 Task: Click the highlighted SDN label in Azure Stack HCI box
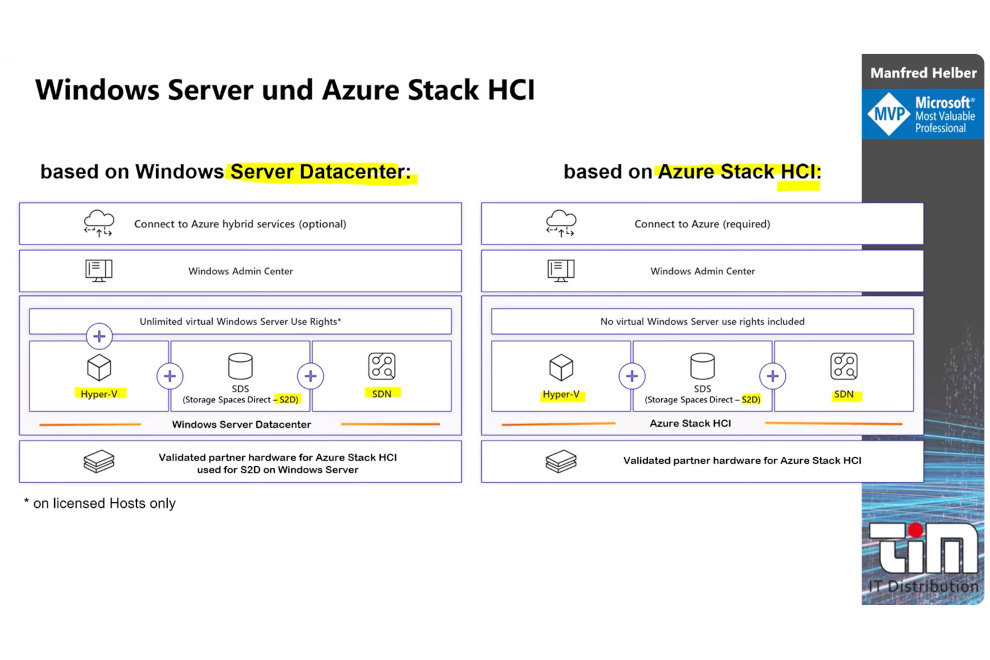point(844,394)
